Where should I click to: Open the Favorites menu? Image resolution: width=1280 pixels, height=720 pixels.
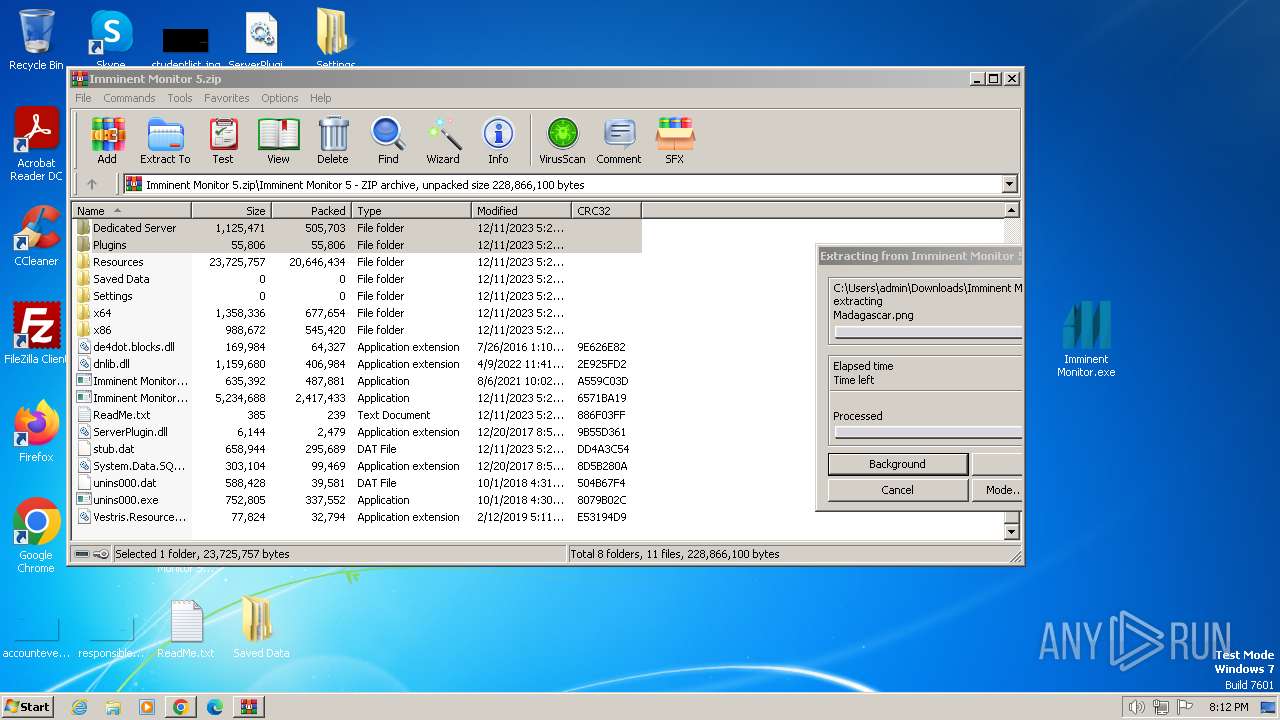click(227, 98)
